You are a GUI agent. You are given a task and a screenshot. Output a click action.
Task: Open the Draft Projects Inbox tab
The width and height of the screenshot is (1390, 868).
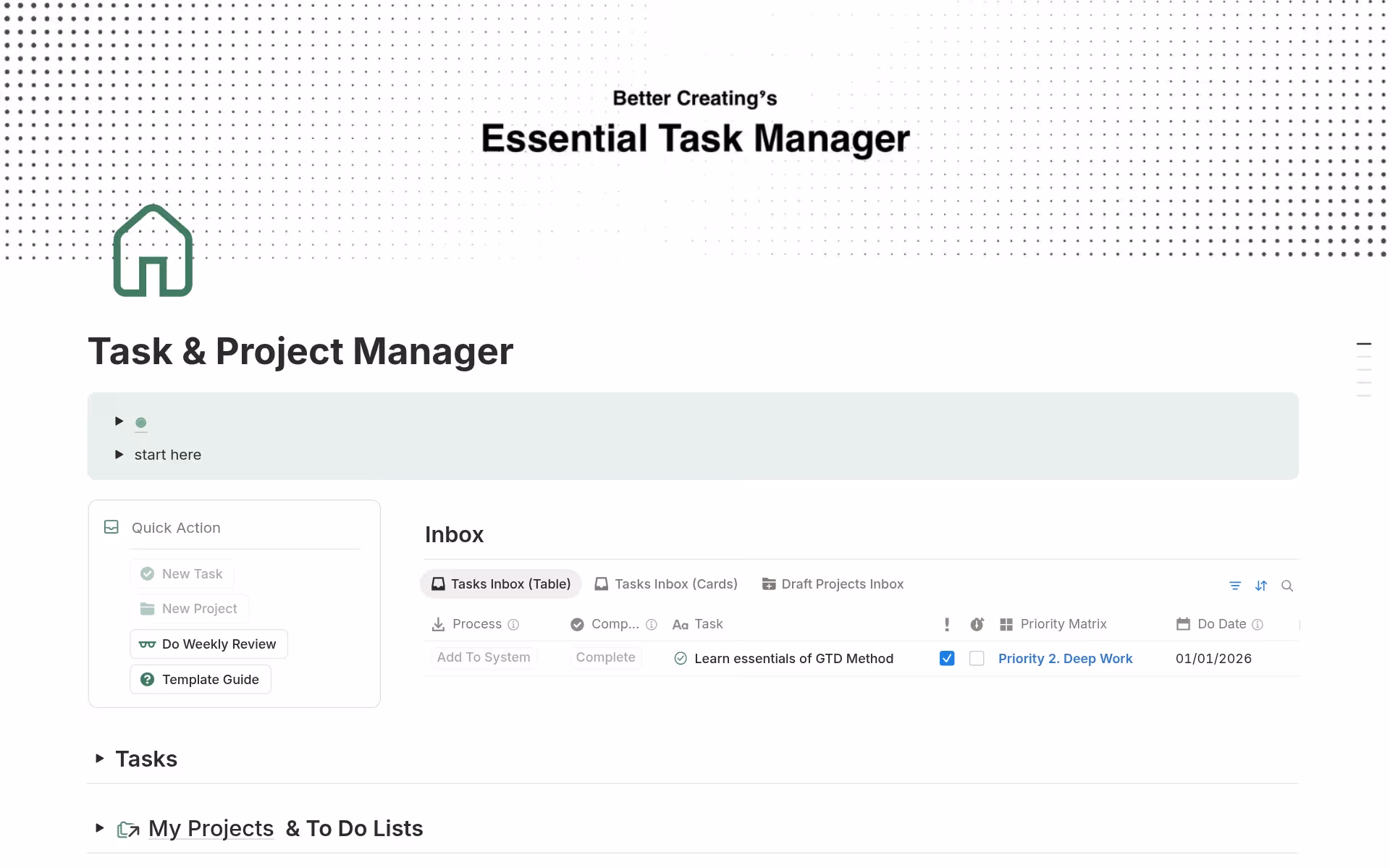[833, 583]
